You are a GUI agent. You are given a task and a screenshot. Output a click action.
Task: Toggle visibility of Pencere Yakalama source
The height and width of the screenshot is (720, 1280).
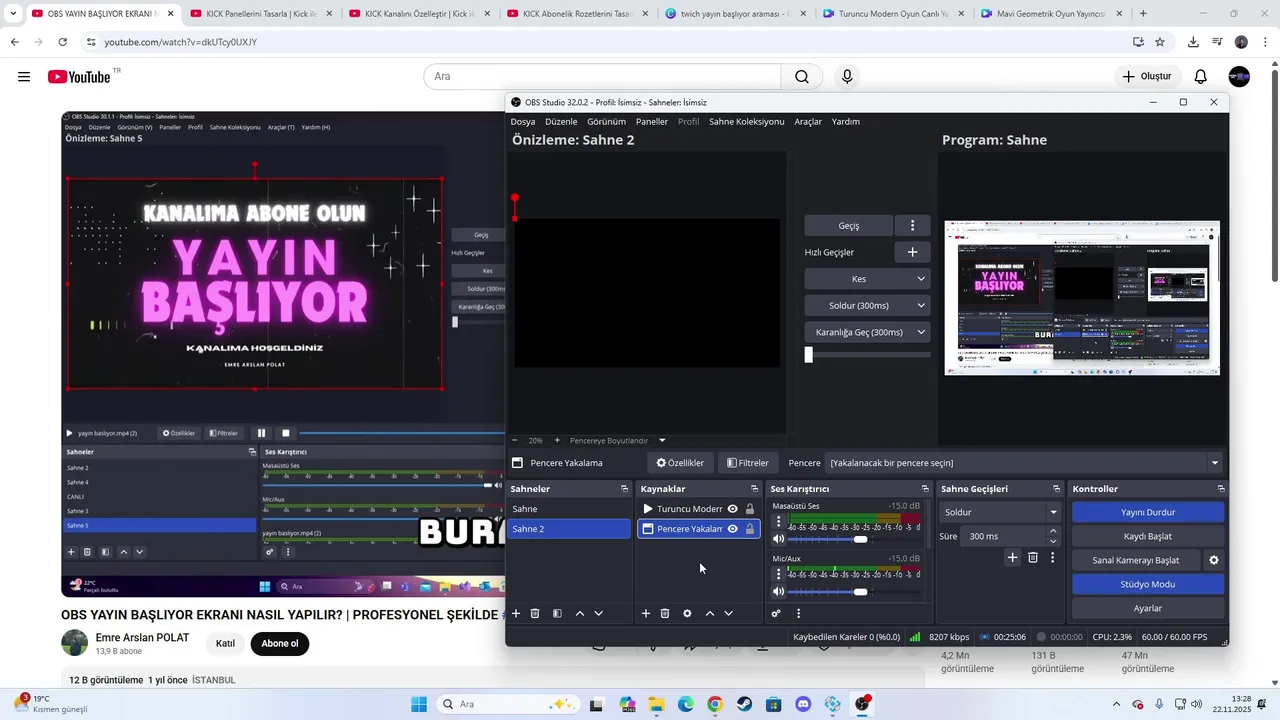pos(733,529)
